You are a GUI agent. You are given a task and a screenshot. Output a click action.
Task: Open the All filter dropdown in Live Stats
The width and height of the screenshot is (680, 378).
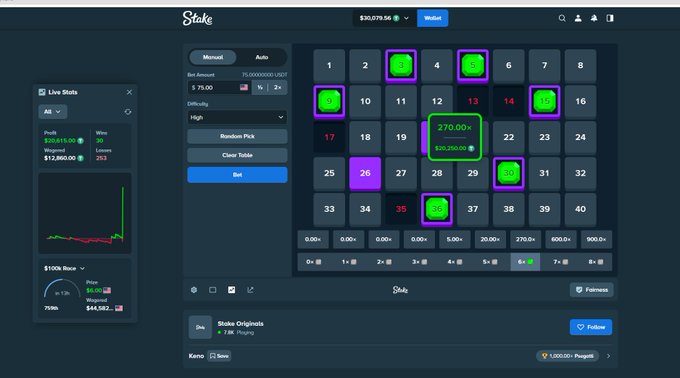(52, 112)
